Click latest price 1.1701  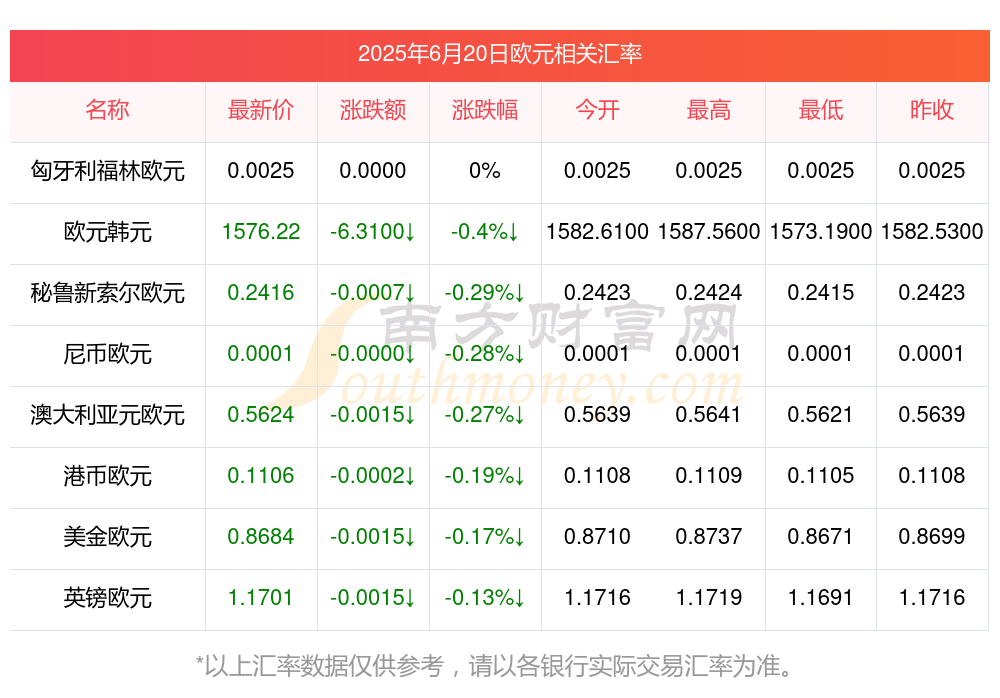click(261, 598)
